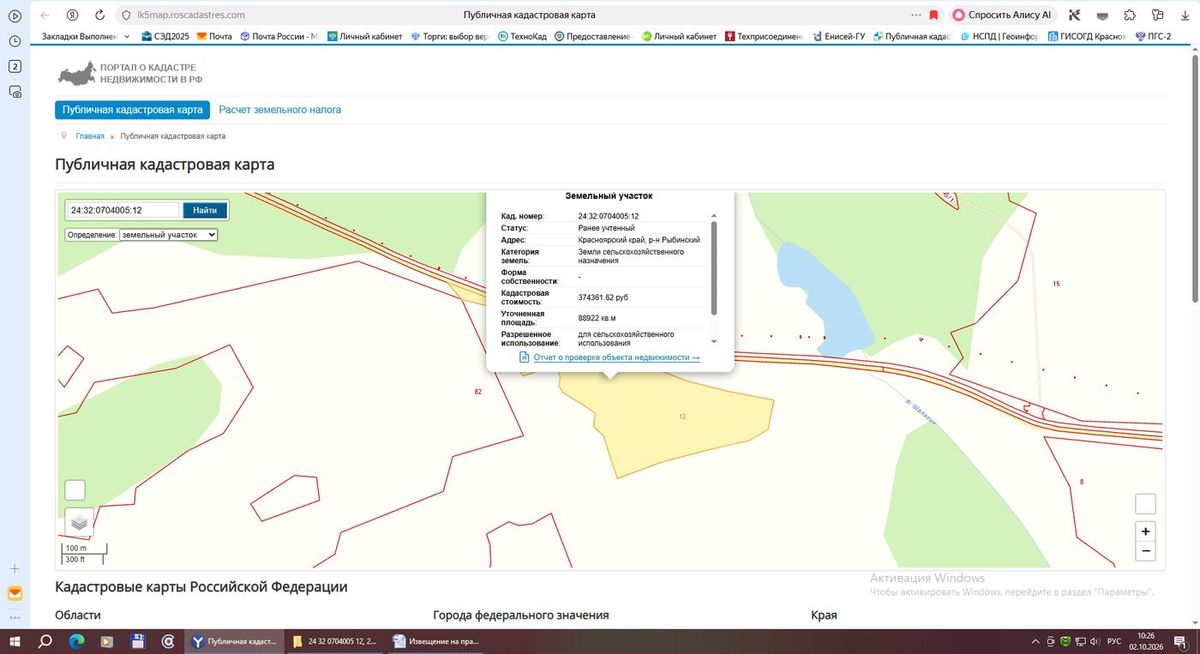The width and height of the screenshot is (1200, 654).
Task: Open browser extensions puzzle icon
Action: pos(1129,15)
